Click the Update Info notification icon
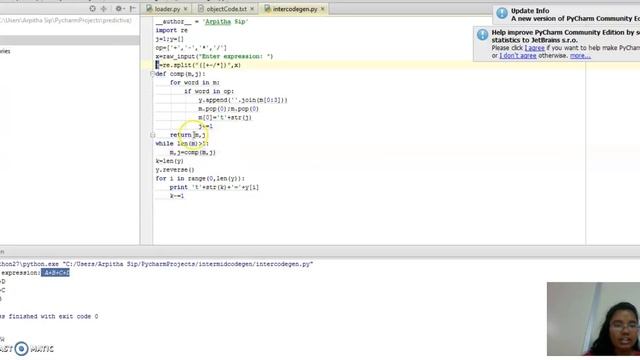This screenshot has height=360, width=640. tap(502, 14)
